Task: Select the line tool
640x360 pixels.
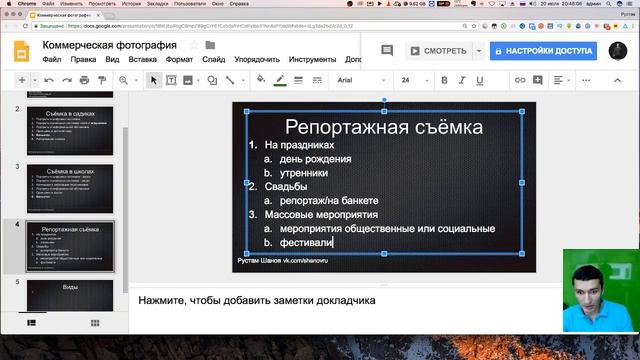Action: [230, 80]
